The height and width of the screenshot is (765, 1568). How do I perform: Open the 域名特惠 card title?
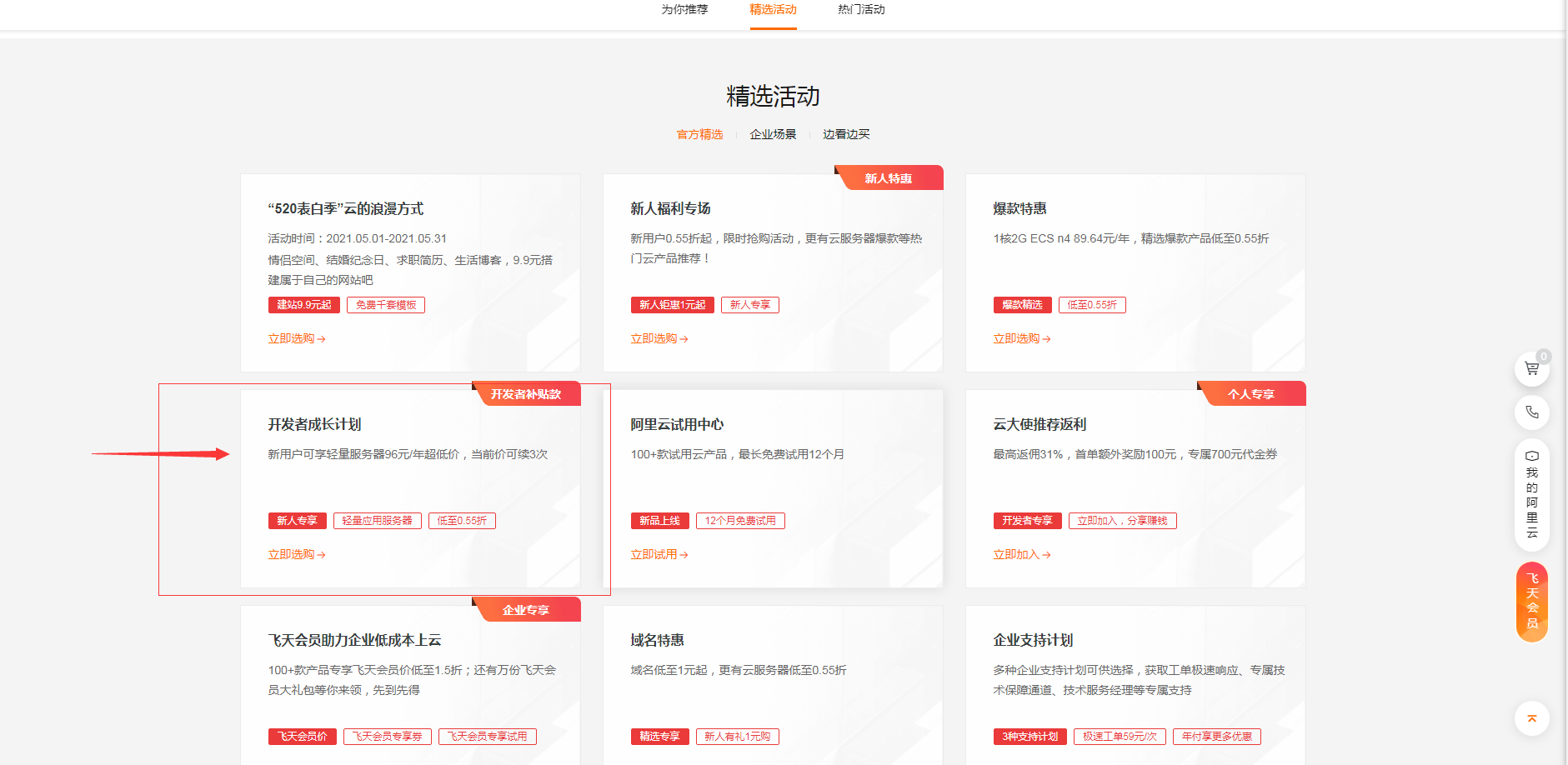click(x=657, y=640)
